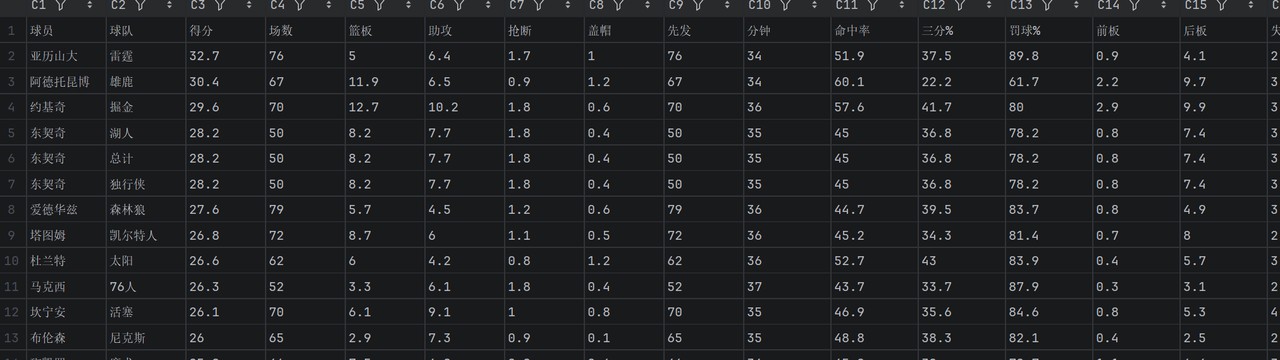Screen dimensions: 1280x360
Task: Click the cell '篮板'
Action: [x=386, y=31]
